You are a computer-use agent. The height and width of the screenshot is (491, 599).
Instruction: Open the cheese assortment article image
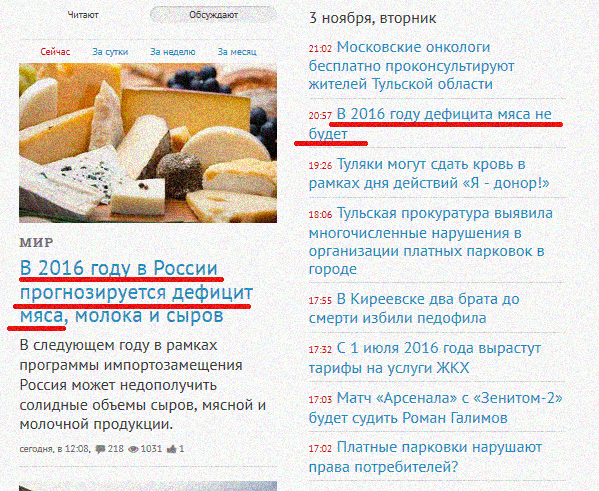(x=148, y=143)
